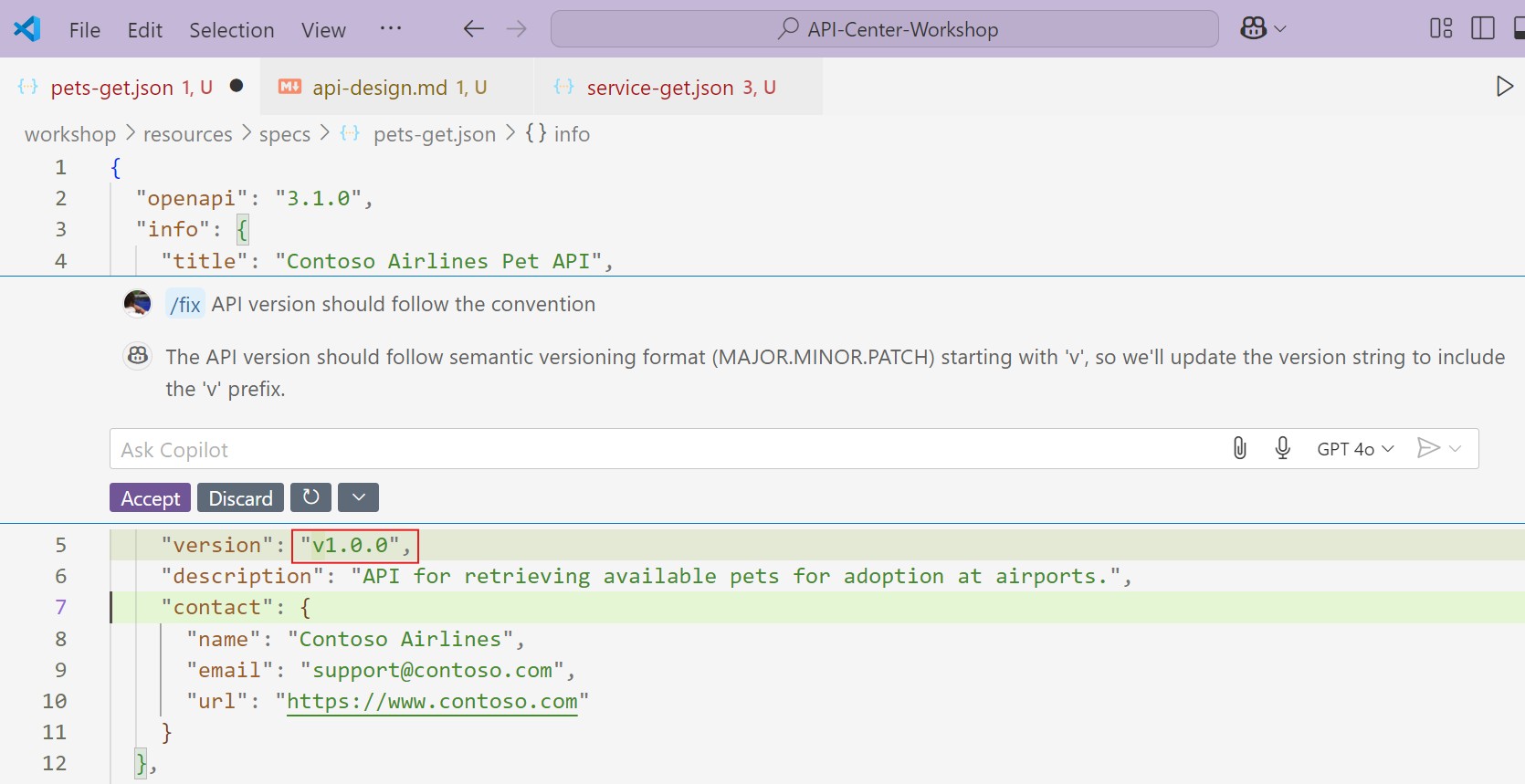Image resolution: width=1525 pixels, height=784 pixels.
Task: Click the "info" key on line 3
Action: pyautogui.click(x=174, y=229)
